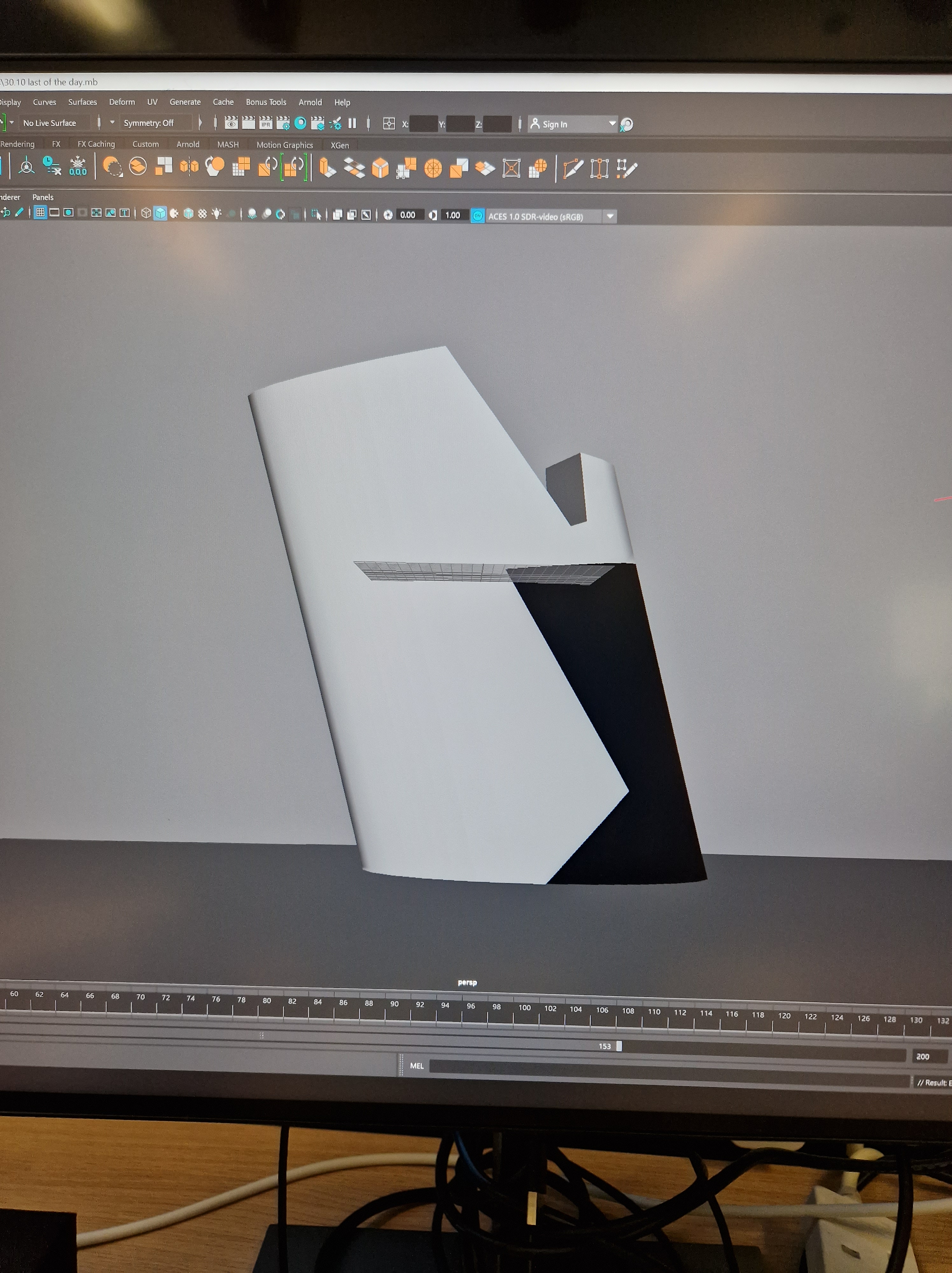Click the Multi-Cut tool icon

click(573, 169)
